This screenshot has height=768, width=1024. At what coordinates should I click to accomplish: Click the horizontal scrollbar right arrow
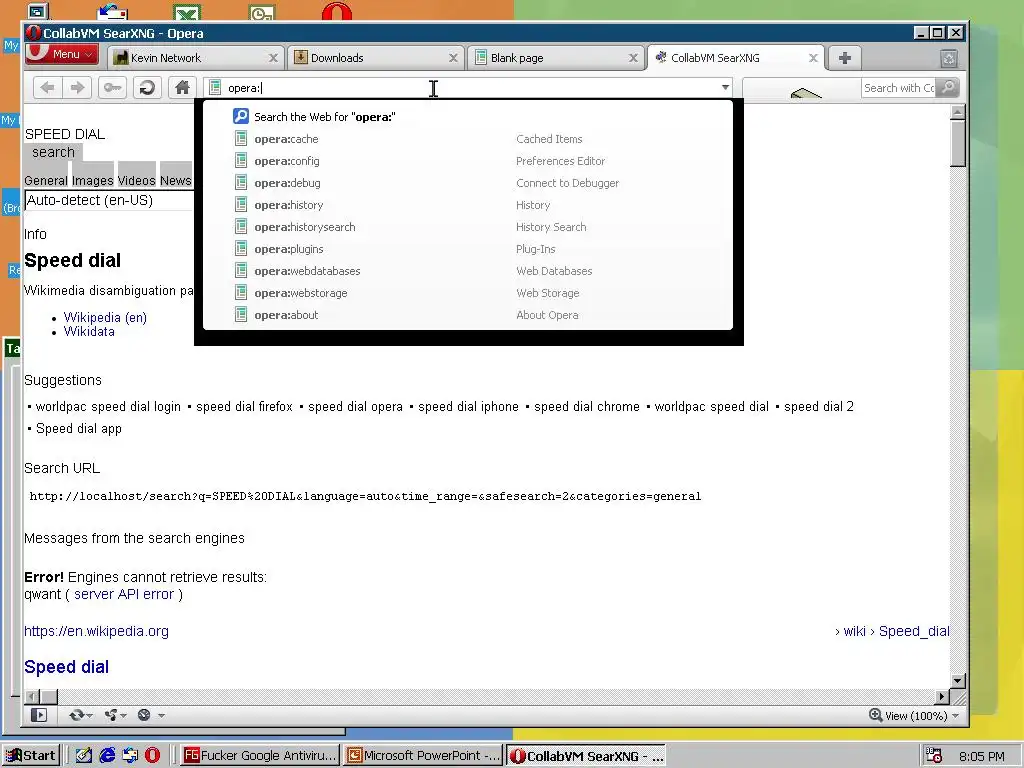(x=942, y=697)
